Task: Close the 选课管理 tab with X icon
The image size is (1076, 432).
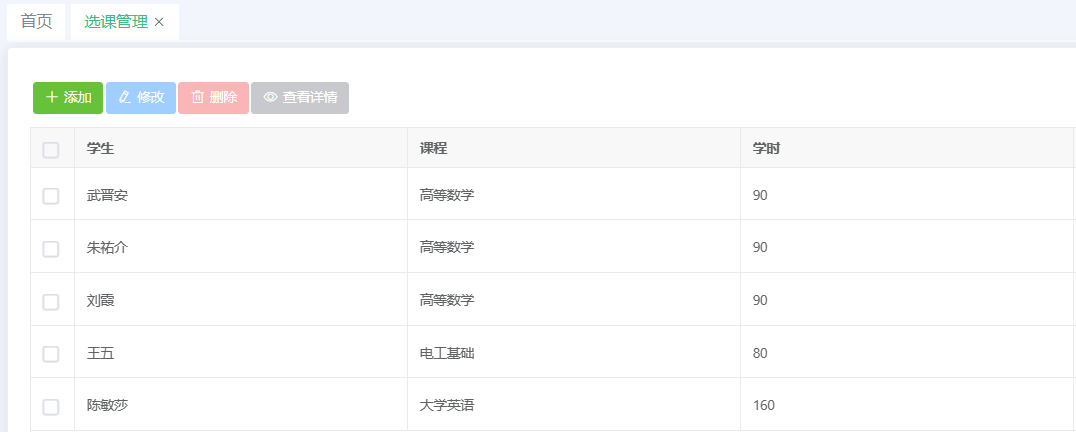Action: (159, 22)
